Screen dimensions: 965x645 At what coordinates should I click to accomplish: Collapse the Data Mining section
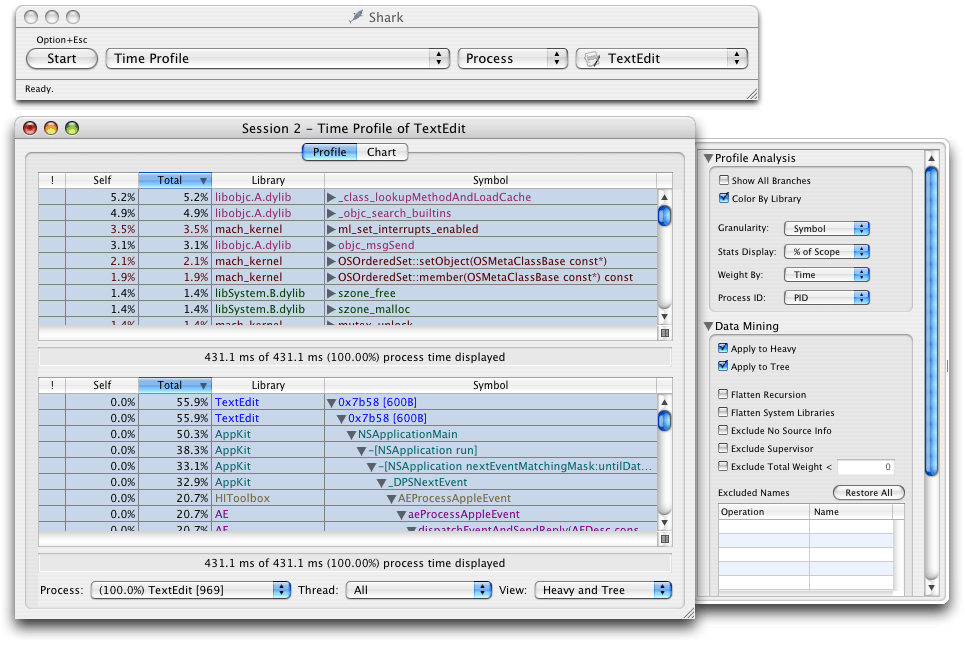(710, 326)
